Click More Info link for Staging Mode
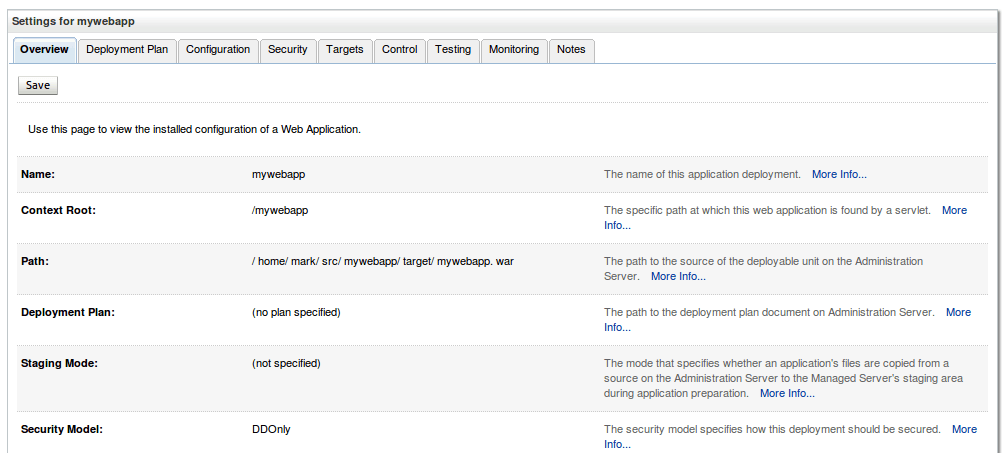 pyautogui.click(x=787, y=393)
